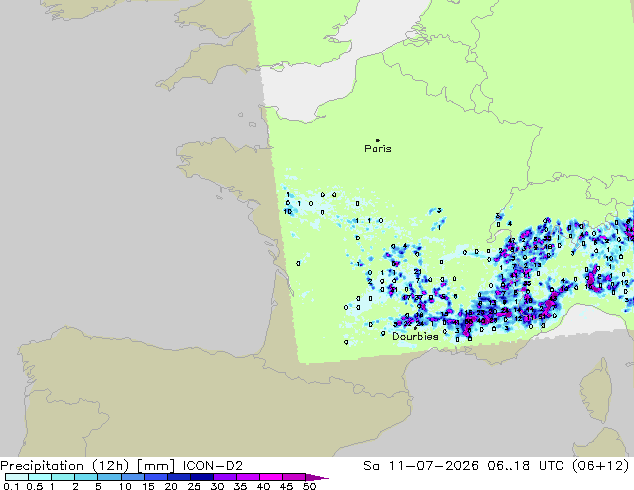This screenshot has height=490, width=634.
Task: Select the 'Precipitation (12h) [mm]' title text
Action: 87,466
